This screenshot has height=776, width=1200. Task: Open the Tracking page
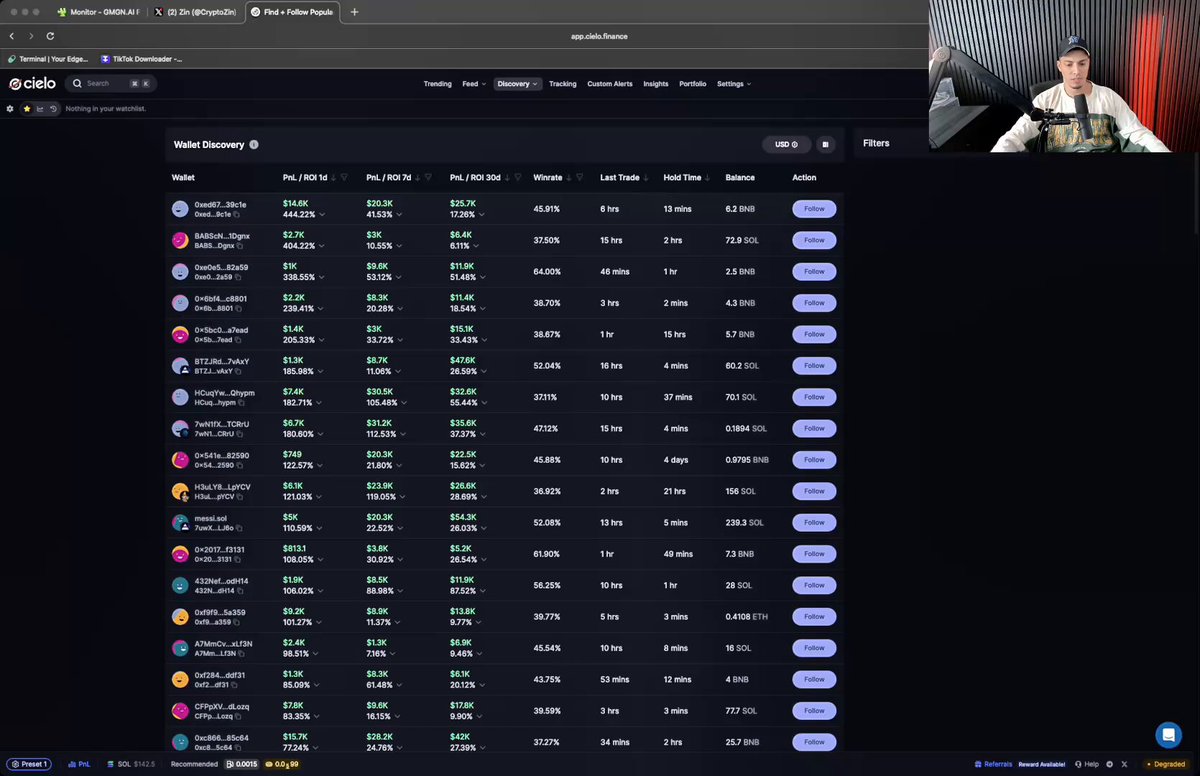click(562, 84)
